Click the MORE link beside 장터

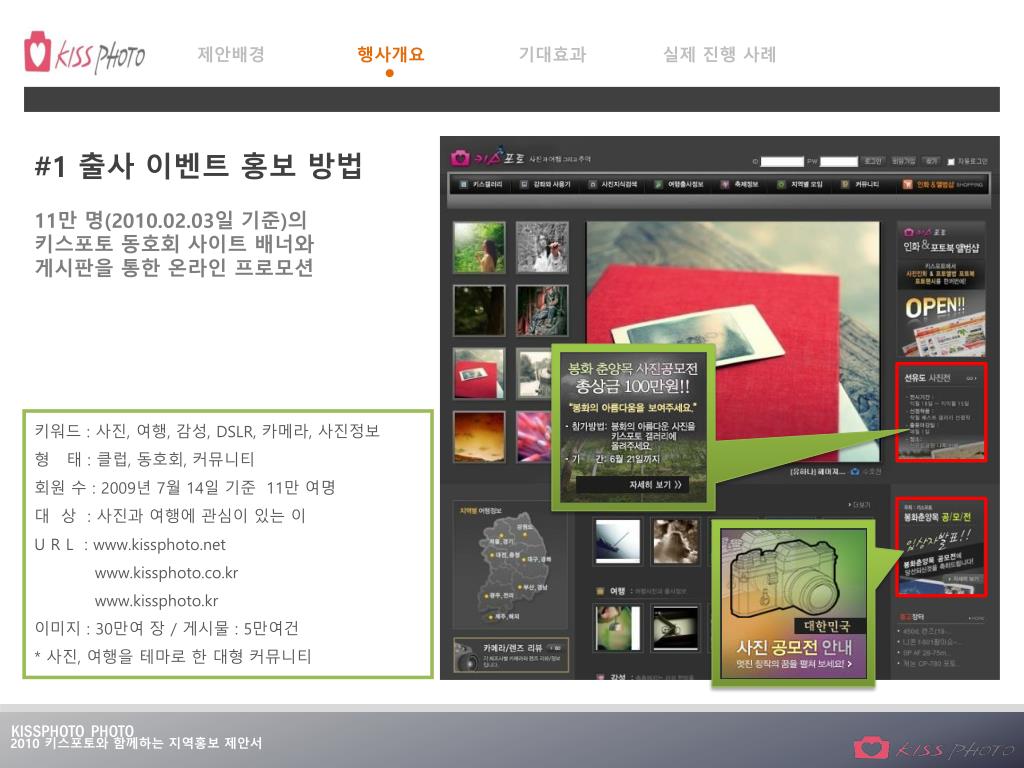click(x=977, y=617)
